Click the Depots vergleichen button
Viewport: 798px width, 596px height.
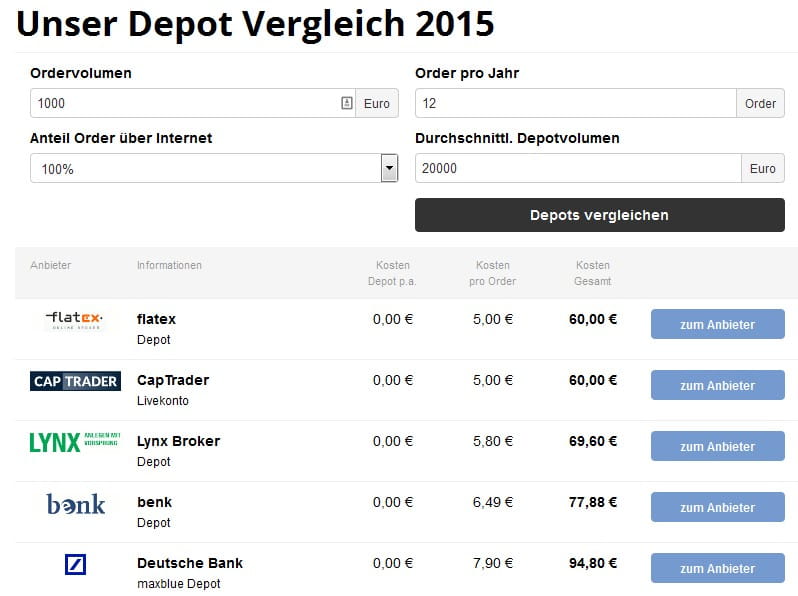600,215
